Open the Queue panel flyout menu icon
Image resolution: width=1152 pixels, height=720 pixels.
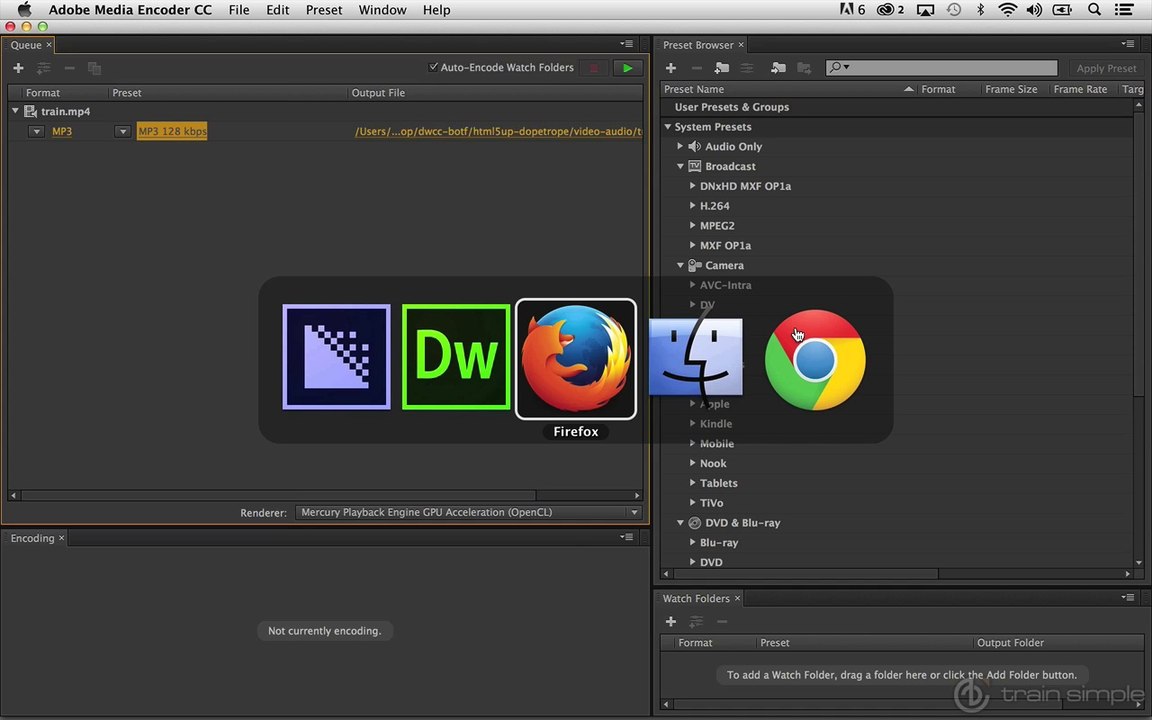click(627, 44)
